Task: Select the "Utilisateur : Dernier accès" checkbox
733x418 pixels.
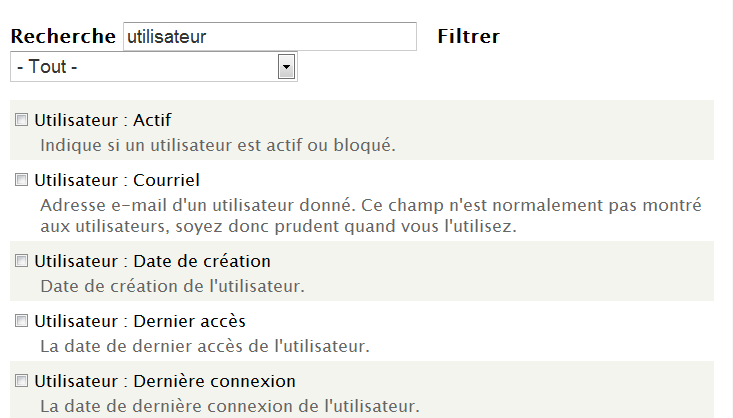Action: [21, 322]
